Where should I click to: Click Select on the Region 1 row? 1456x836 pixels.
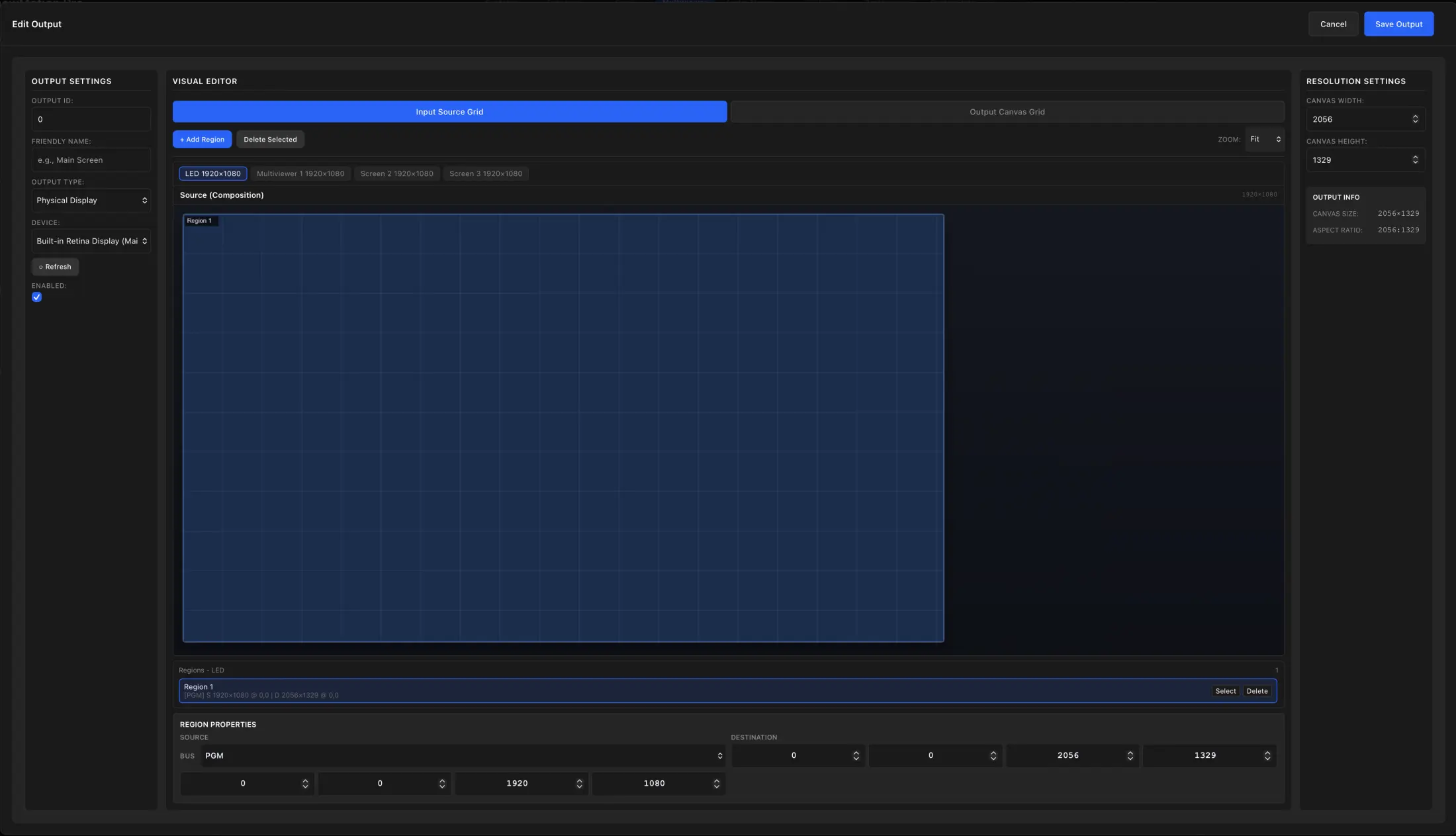pos(1225,691)
